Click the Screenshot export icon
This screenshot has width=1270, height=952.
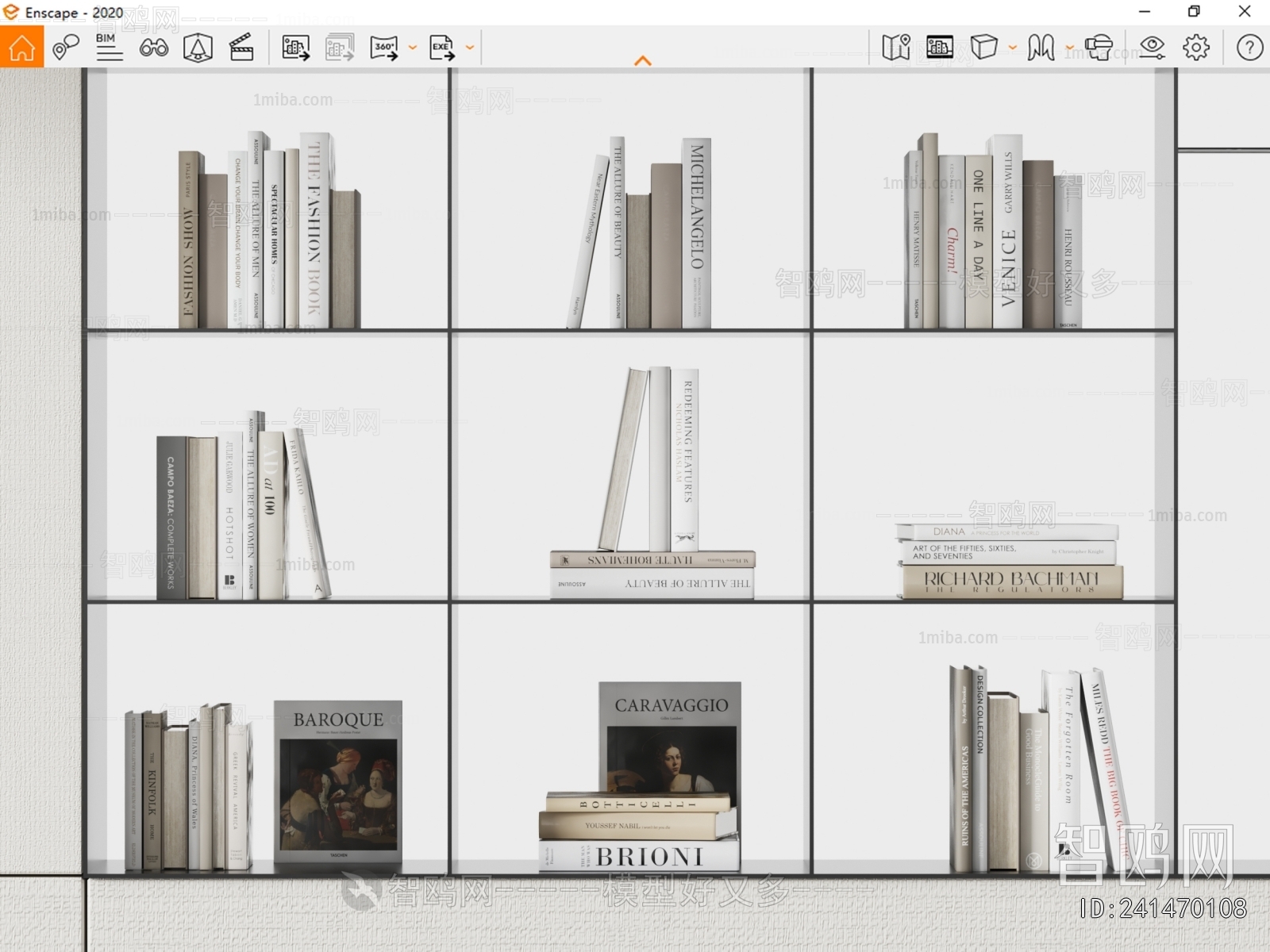[x=296, y=48]
